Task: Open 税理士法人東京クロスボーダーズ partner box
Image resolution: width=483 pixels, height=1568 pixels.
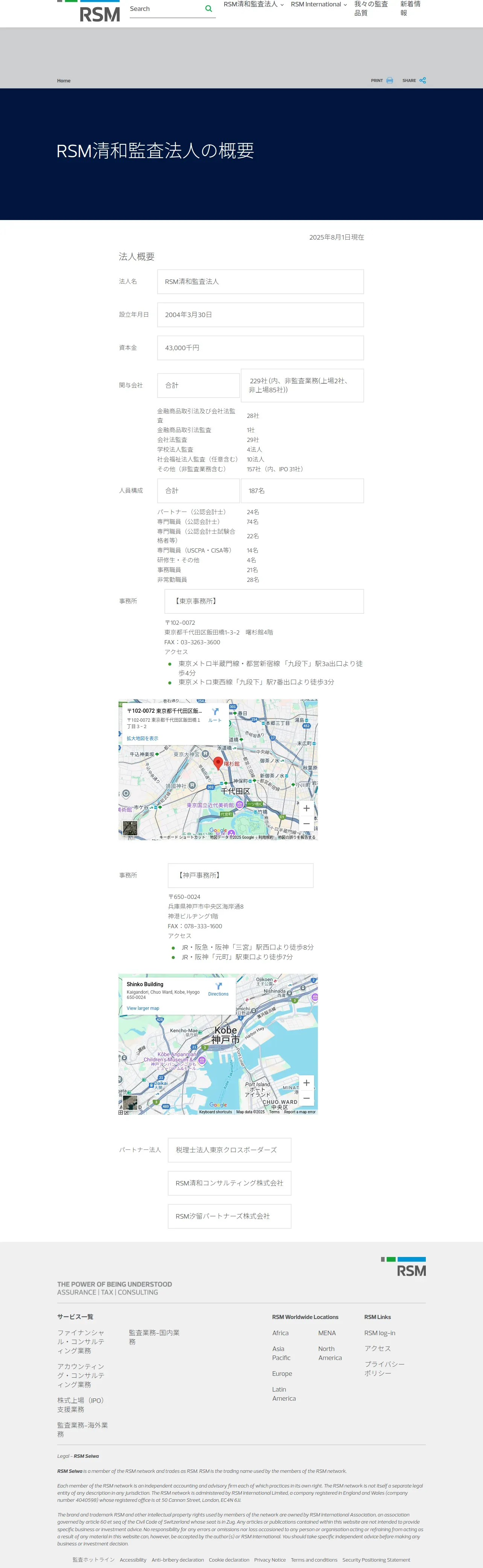Action: (229, 1150)
